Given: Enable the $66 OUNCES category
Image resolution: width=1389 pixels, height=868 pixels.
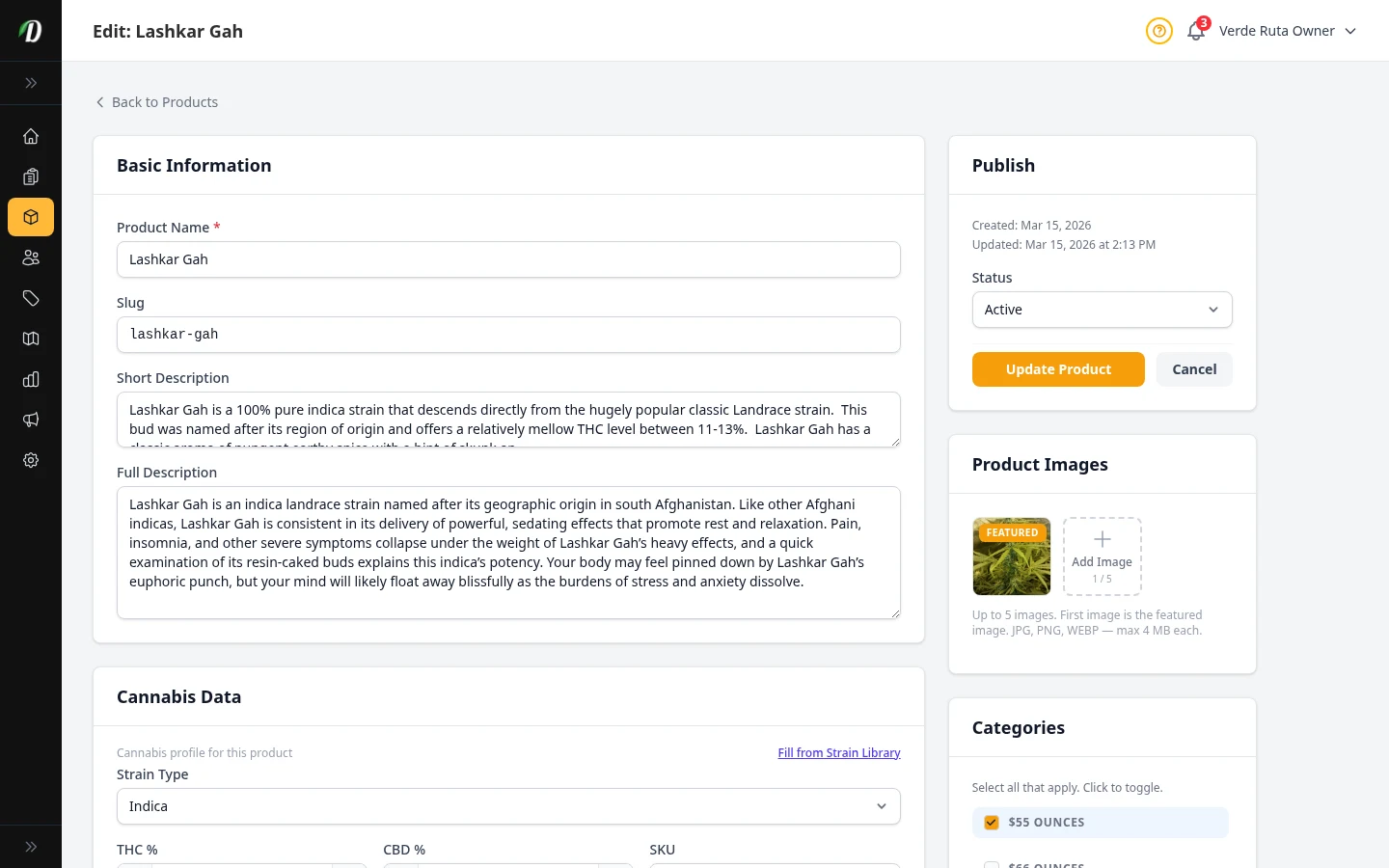Looking at the screenshot, I should pyautogui.click(x=991, y=864).
